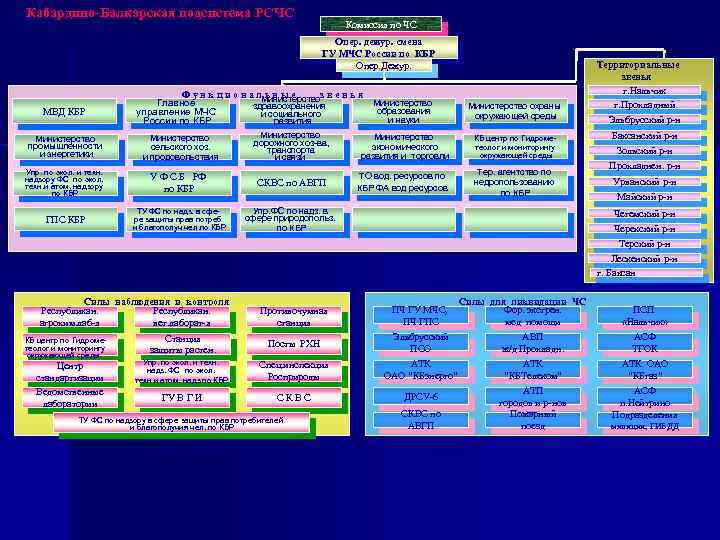The width and height of the screenshot is (720, 540).
Task: Click 'Министерство промышленности и энергетики'
Action: click(x=66, y=147)
